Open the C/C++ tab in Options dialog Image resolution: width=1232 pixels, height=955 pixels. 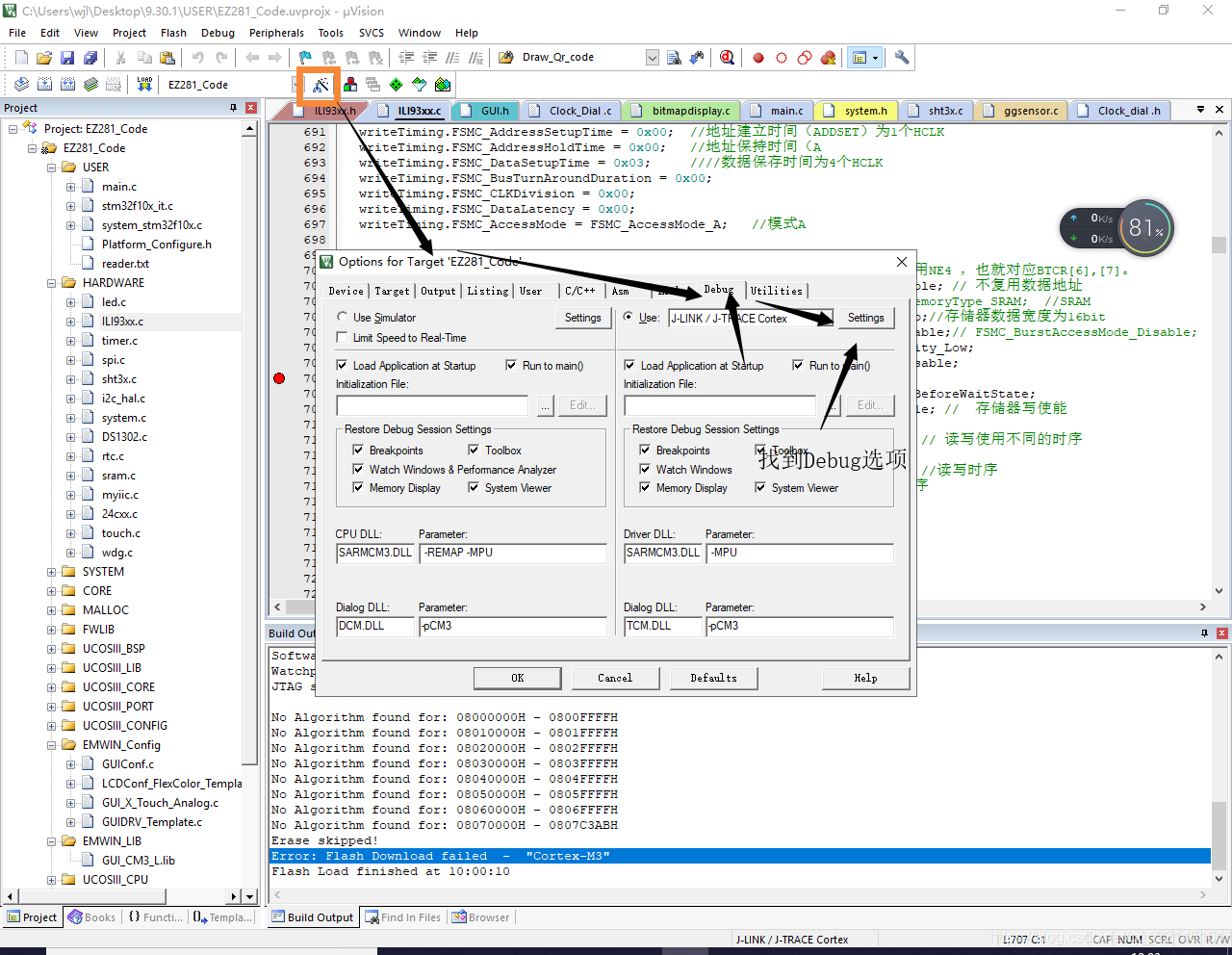tap(580, 291)
